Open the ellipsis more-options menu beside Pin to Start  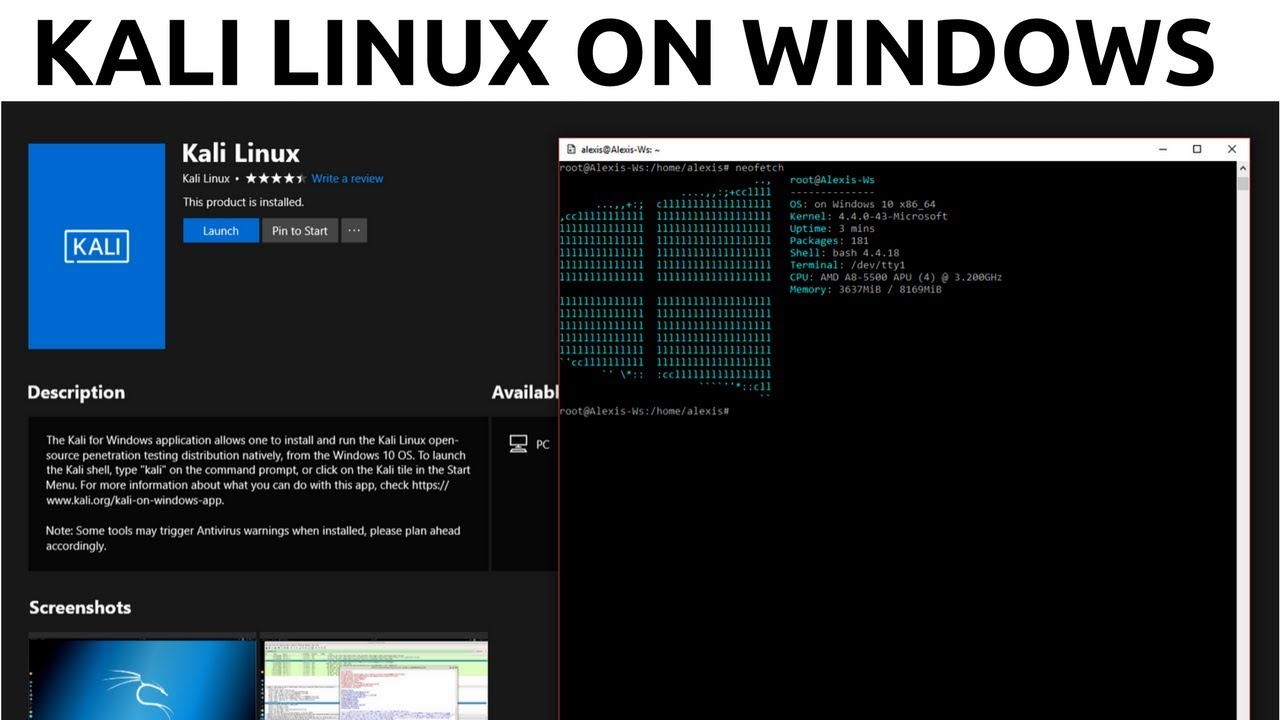354,230
